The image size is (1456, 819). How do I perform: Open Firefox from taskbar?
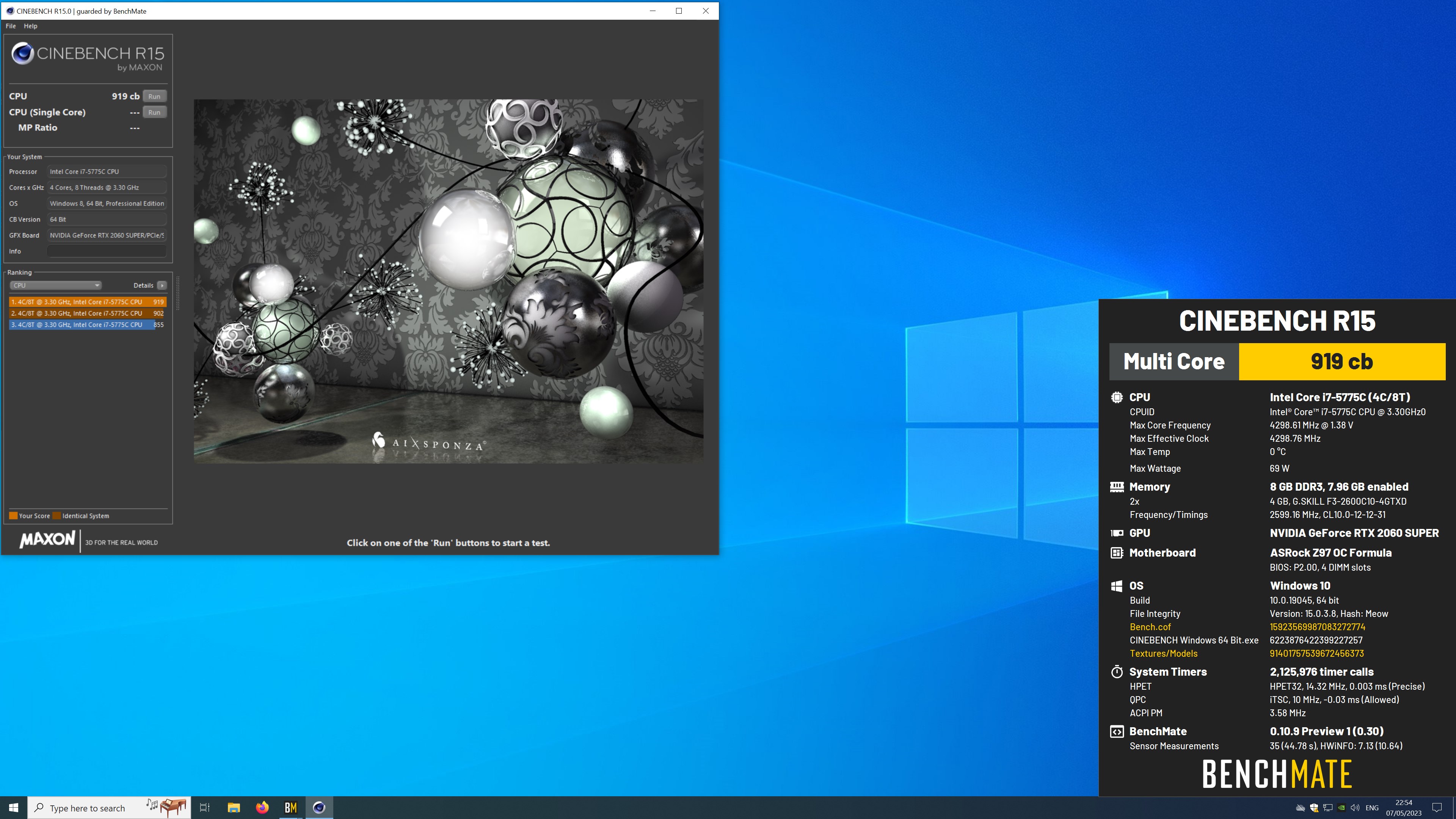(x=262, y=808)
